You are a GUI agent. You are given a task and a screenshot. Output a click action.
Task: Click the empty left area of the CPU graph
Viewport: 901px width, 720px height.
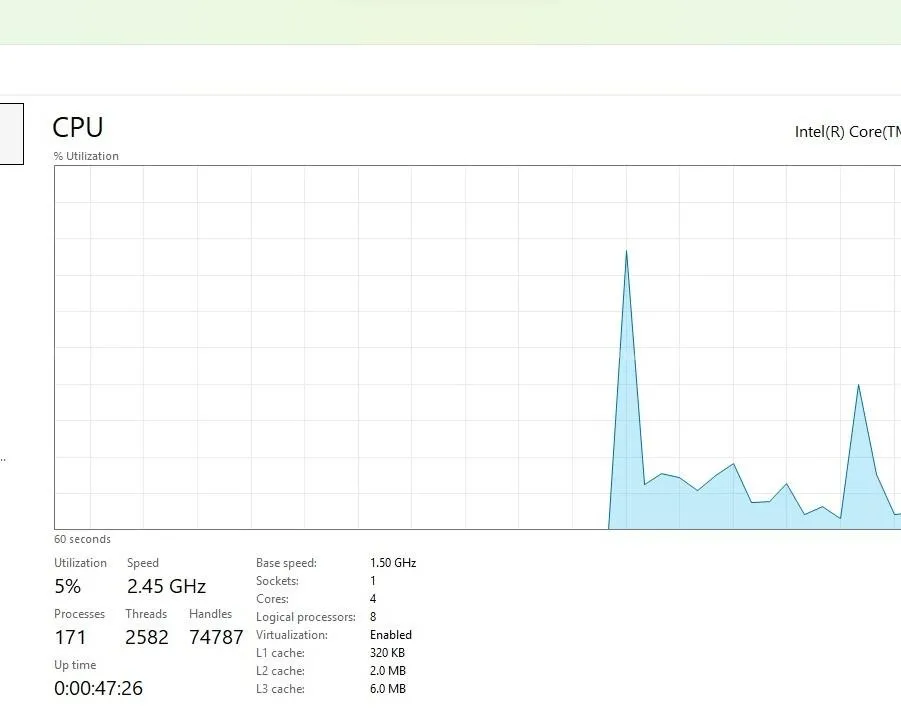pos(300,350)
